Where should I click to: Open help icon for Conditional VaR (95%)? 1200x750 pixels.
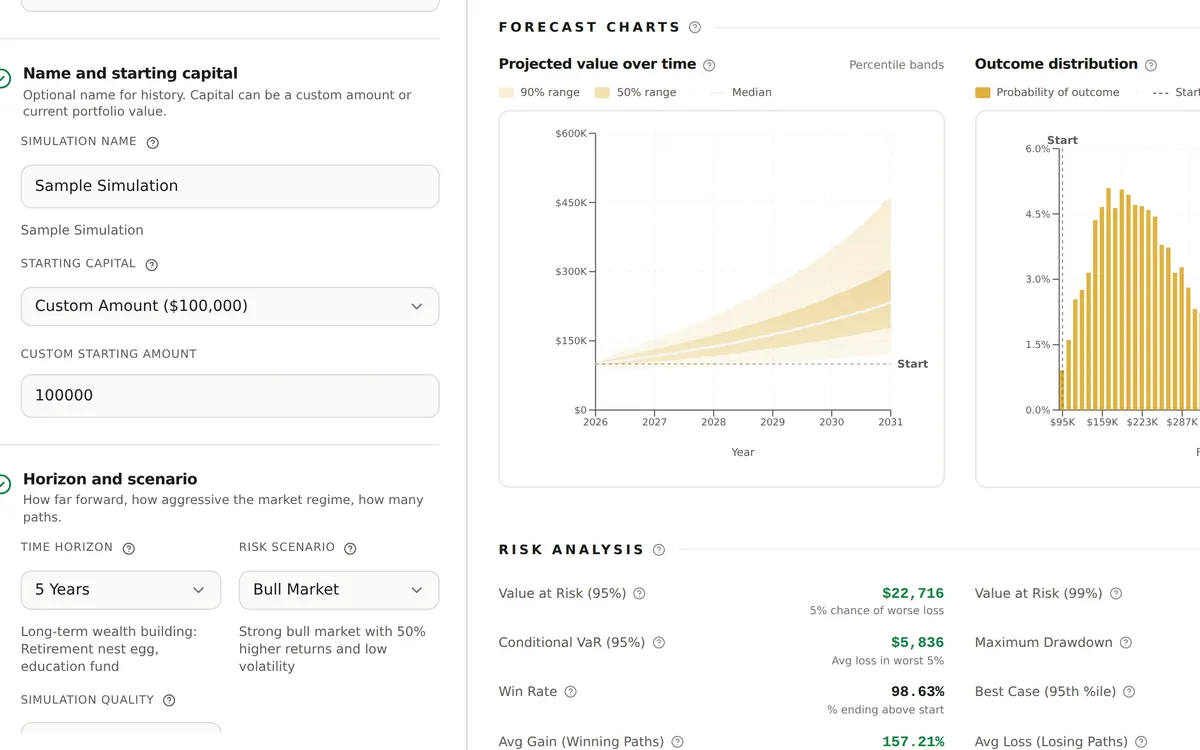point(658,643)
